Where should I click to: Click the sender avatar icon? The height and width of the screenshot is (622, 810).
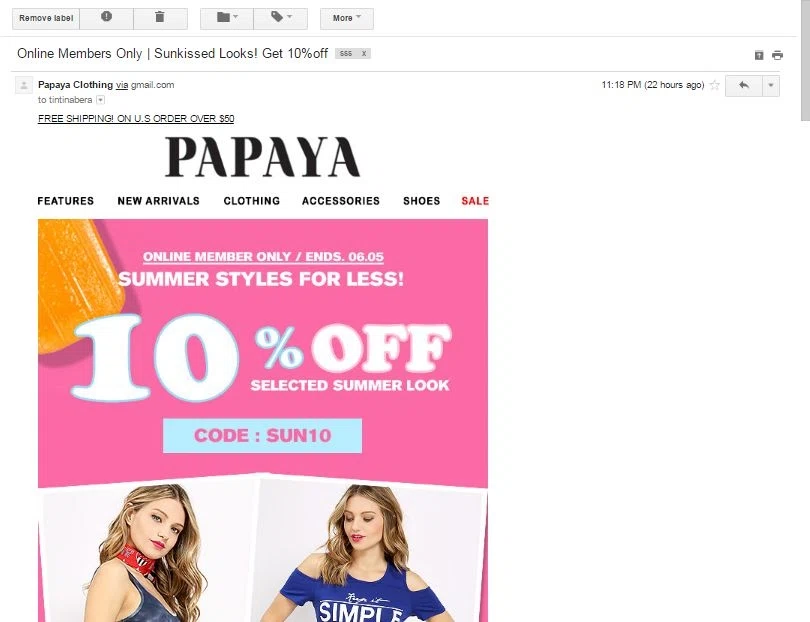(24, 85)
